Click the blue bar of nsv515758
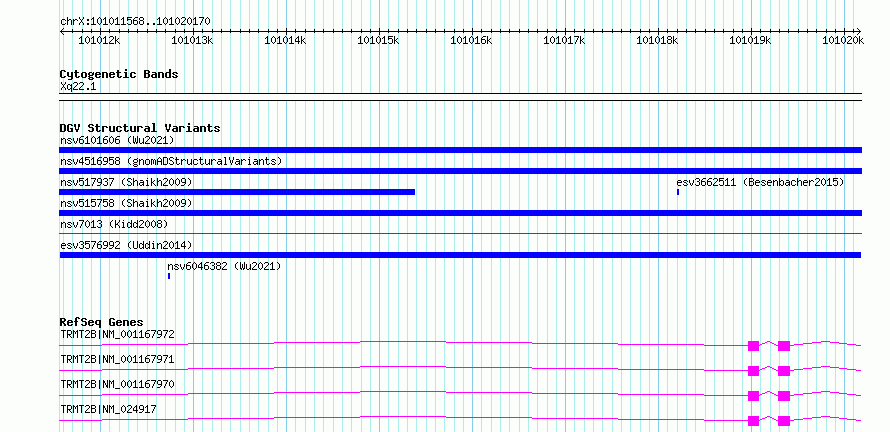The width and height of the screenshot is (890, 432). tap(460, 213)
